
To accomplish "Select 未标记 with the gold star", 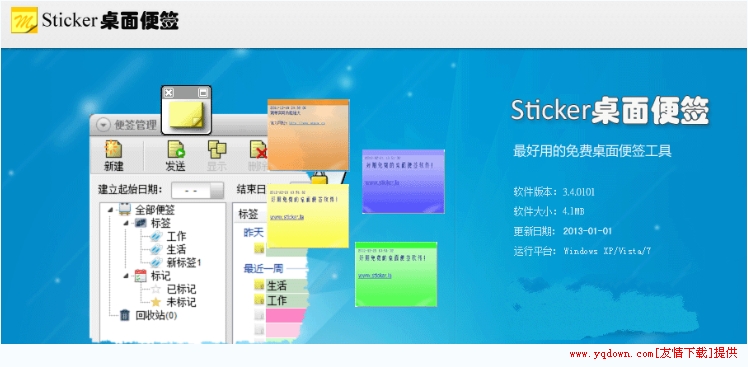I will pos(181,302).
